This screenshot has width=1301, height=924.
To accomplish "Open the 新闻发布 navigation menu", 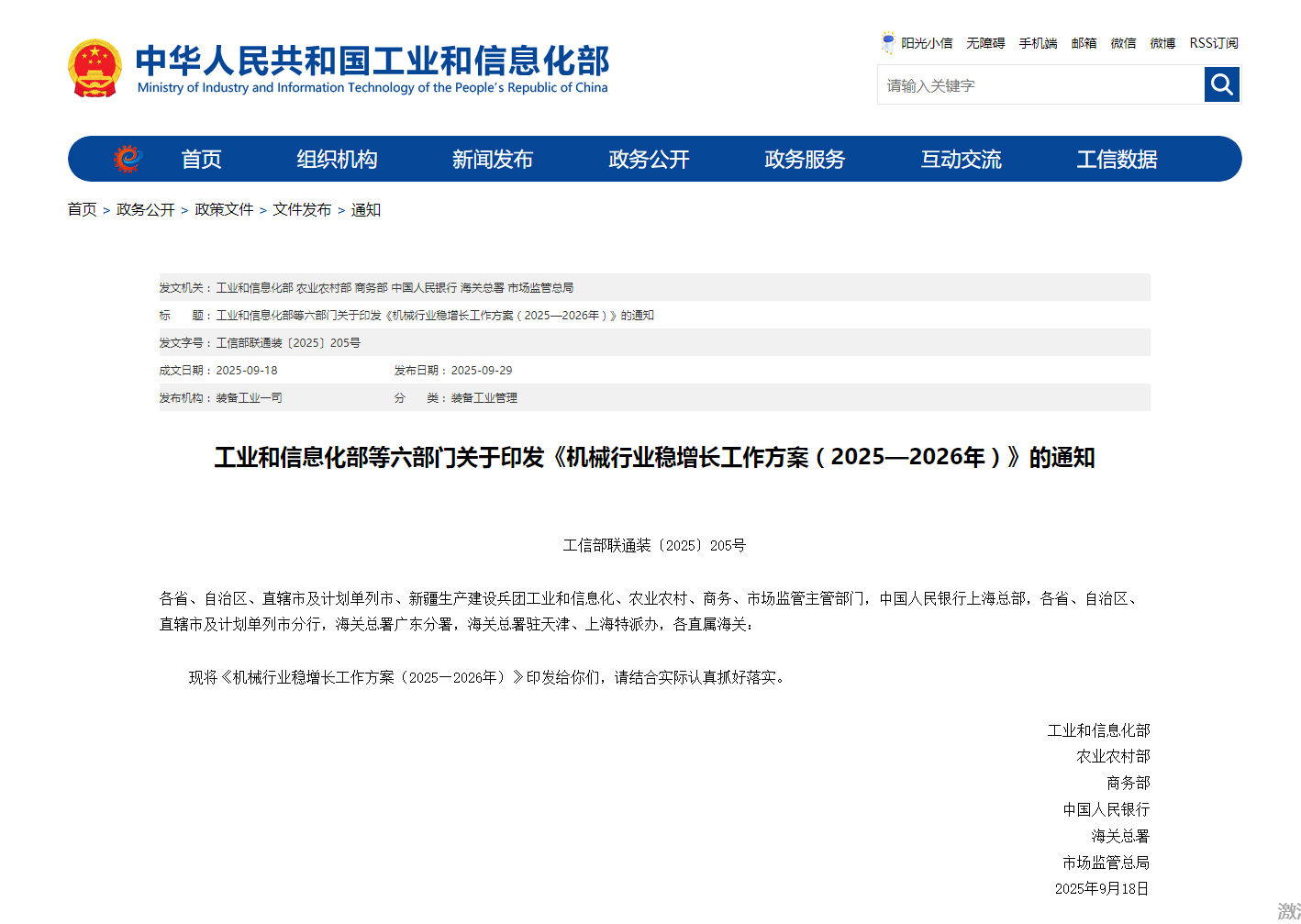I will 493,158.
